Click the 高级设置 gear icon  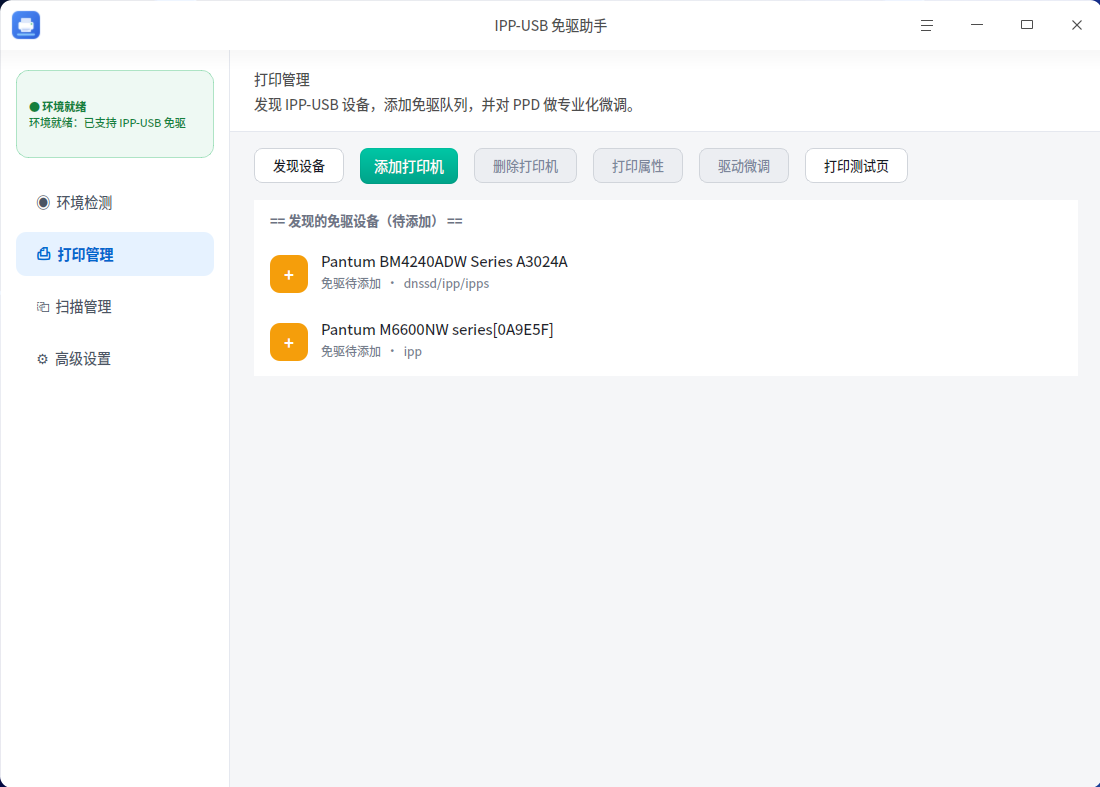pyautogui.click(x=43, y=359)
